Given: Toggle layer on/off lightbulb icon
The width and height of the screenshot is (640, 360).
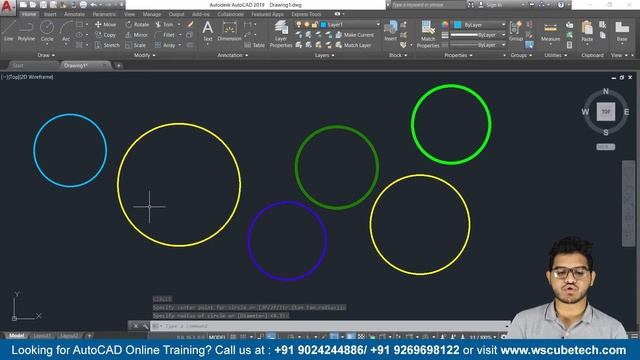Looking at the screenshot, I should pyautogui.click(x=299, y=24).
